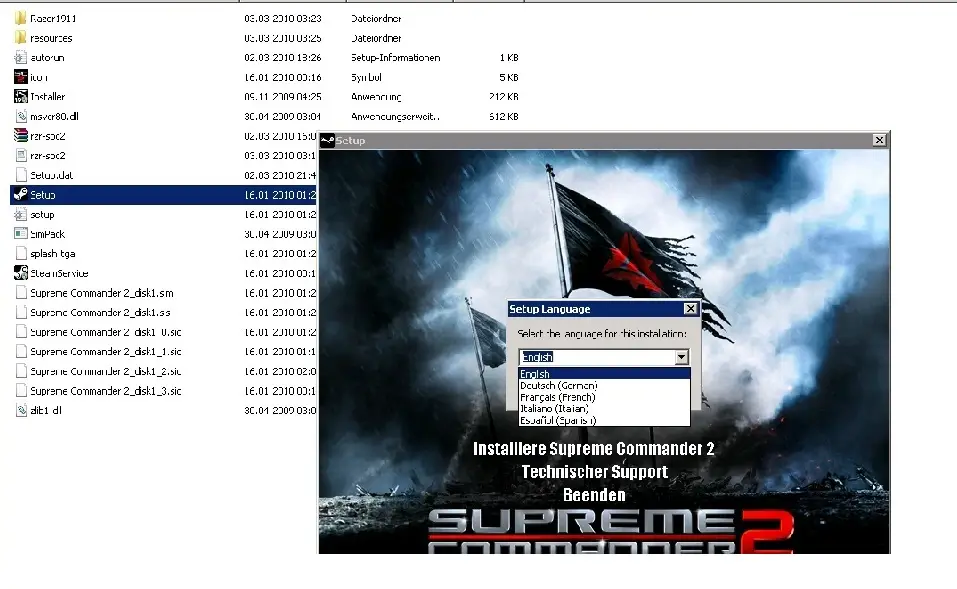Click the 5 KB size value
This screenshot has height=589, width=957.
pos(509,77)
